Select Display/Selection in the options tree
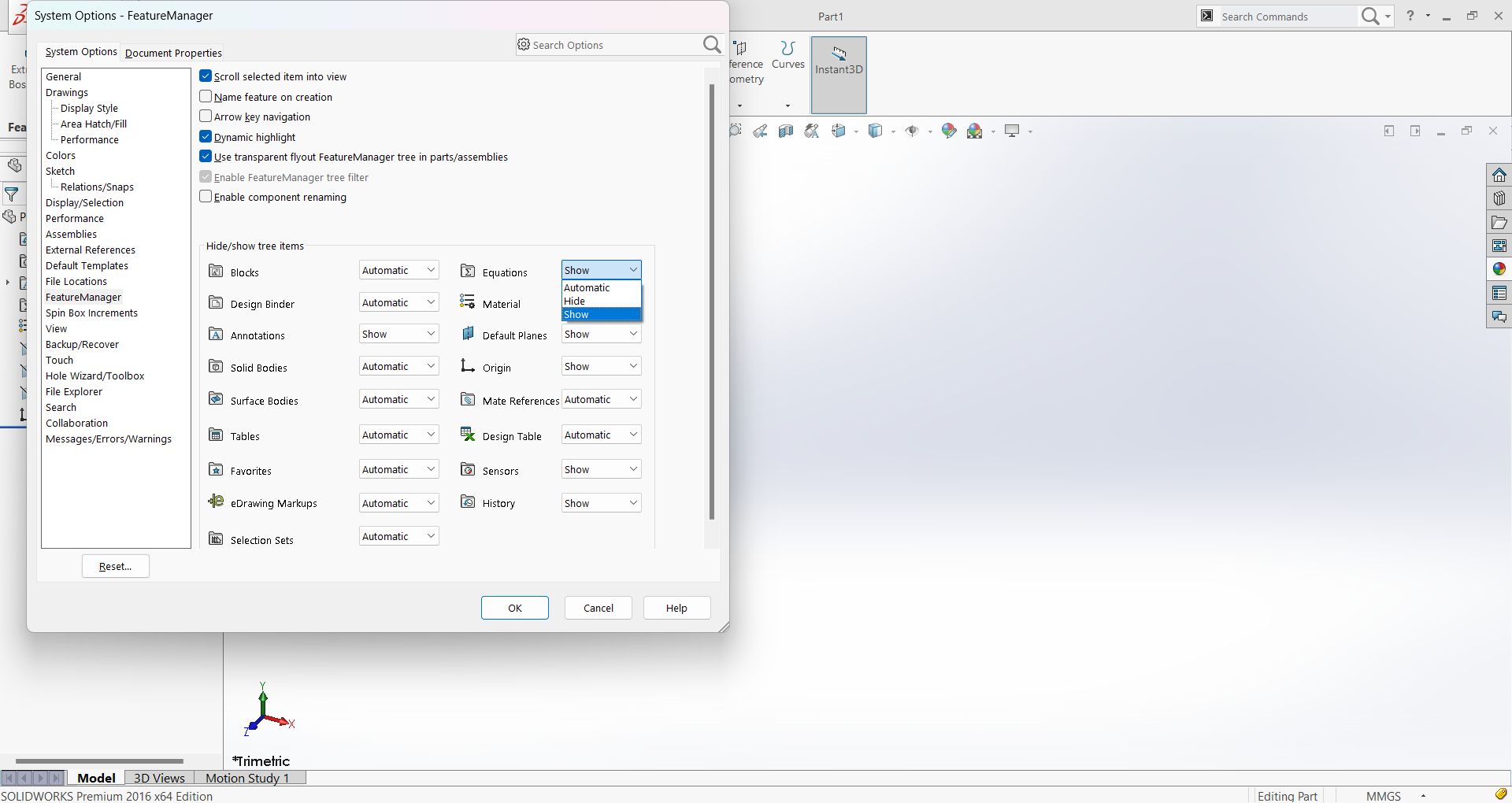Screen dimensions: 1512x803 [x=84, y=202]
